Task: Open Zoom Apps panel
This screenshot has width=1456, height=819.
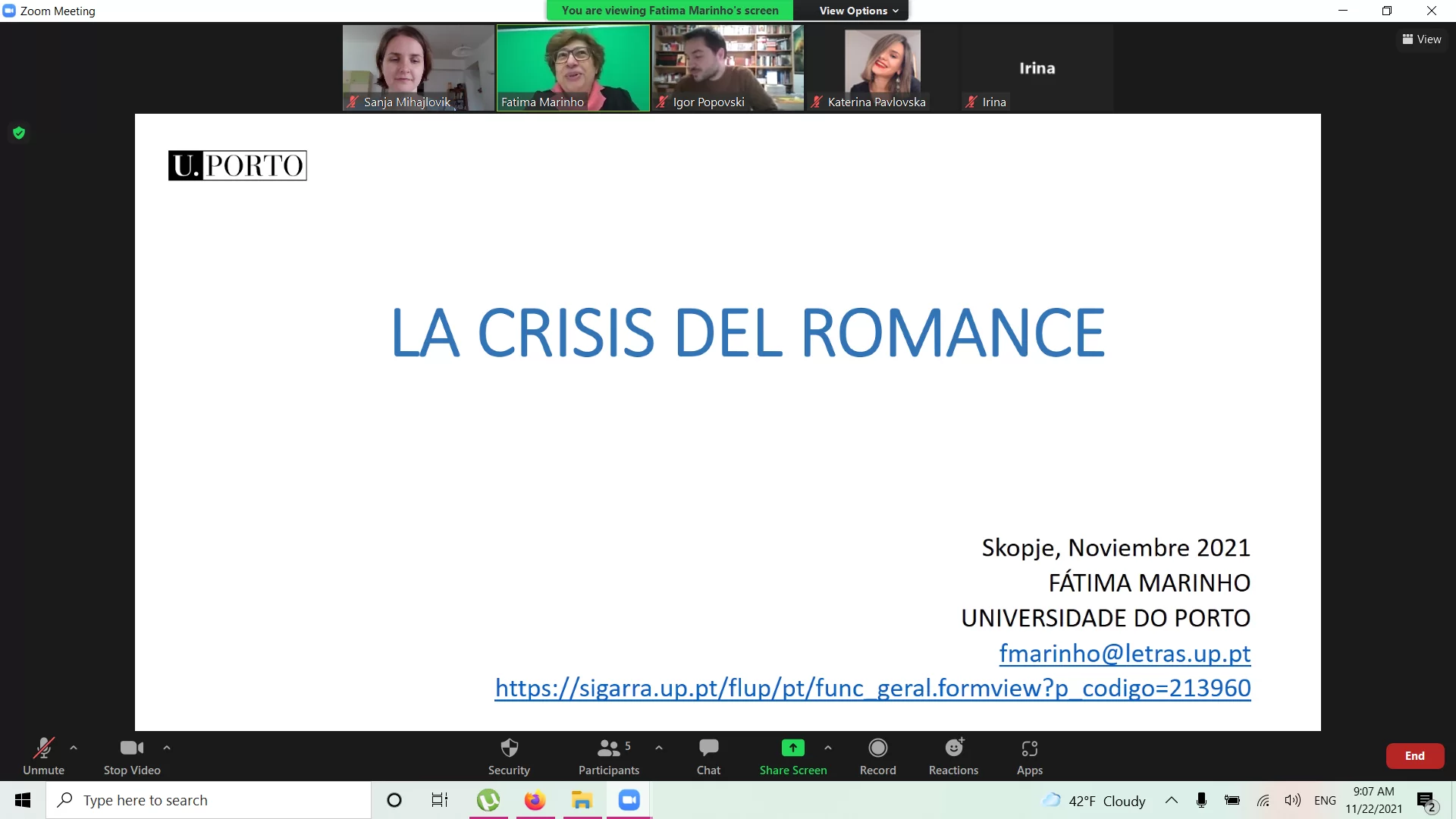Action: click(x=1029, y=756)
